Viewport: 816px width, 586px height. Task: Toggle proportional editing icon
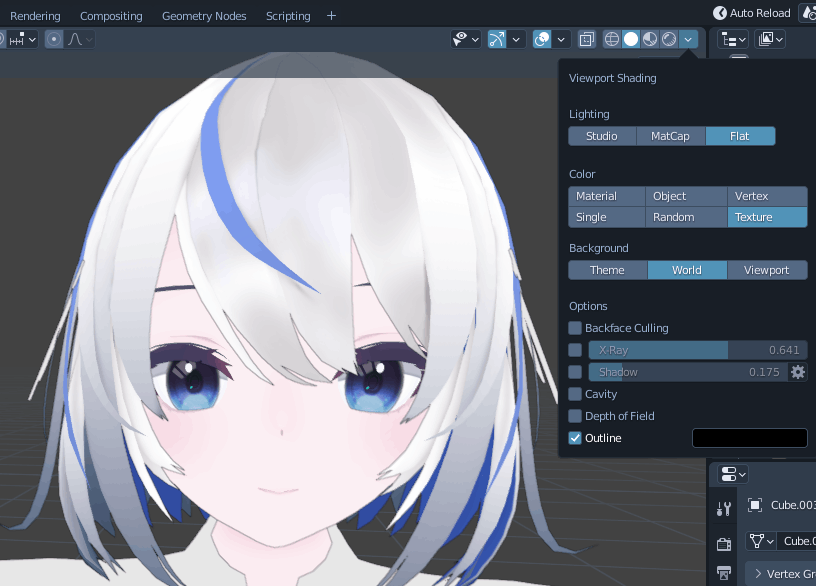pos(54,39)
